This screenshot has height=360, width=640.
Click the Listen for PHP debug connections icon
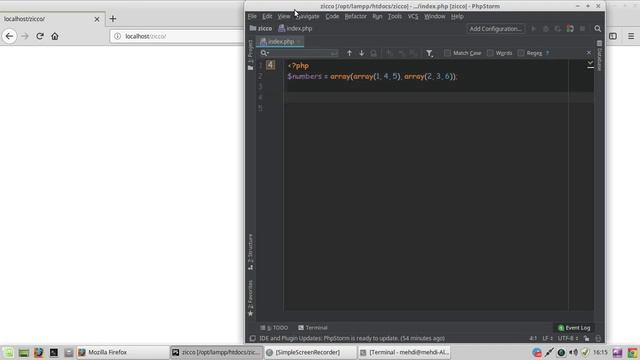click(570, 29)
